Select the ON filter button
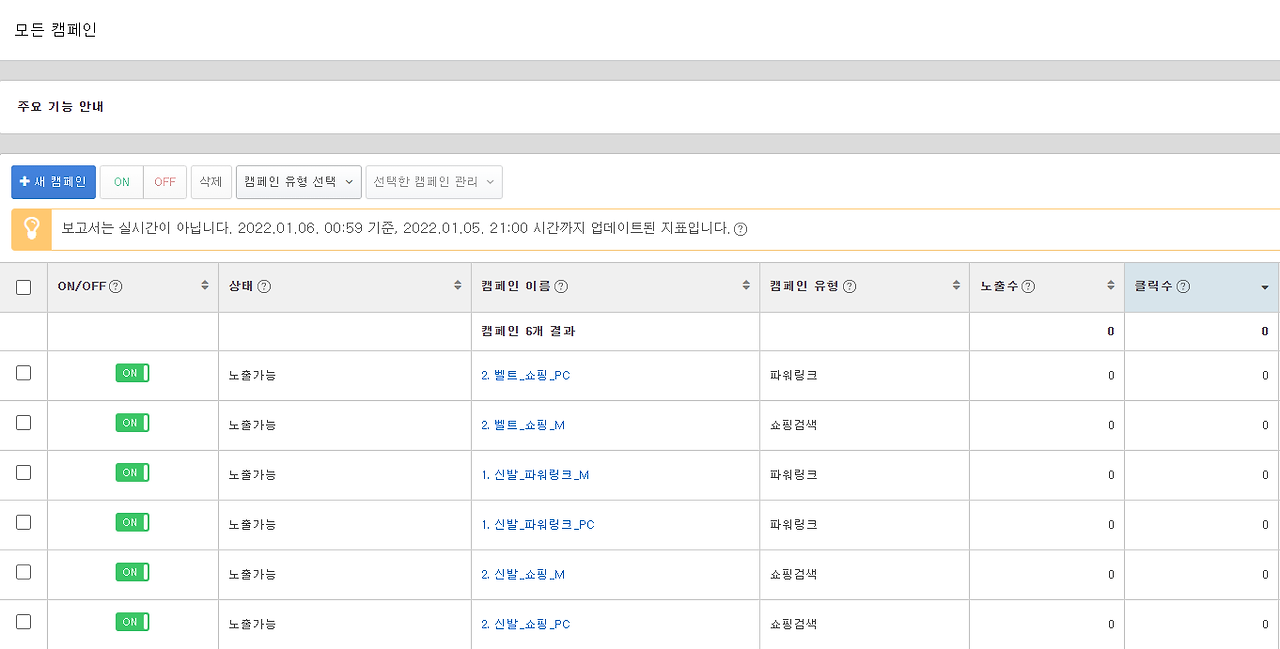The width and height of the screenshot is (1280, 649). pos(120,182)
